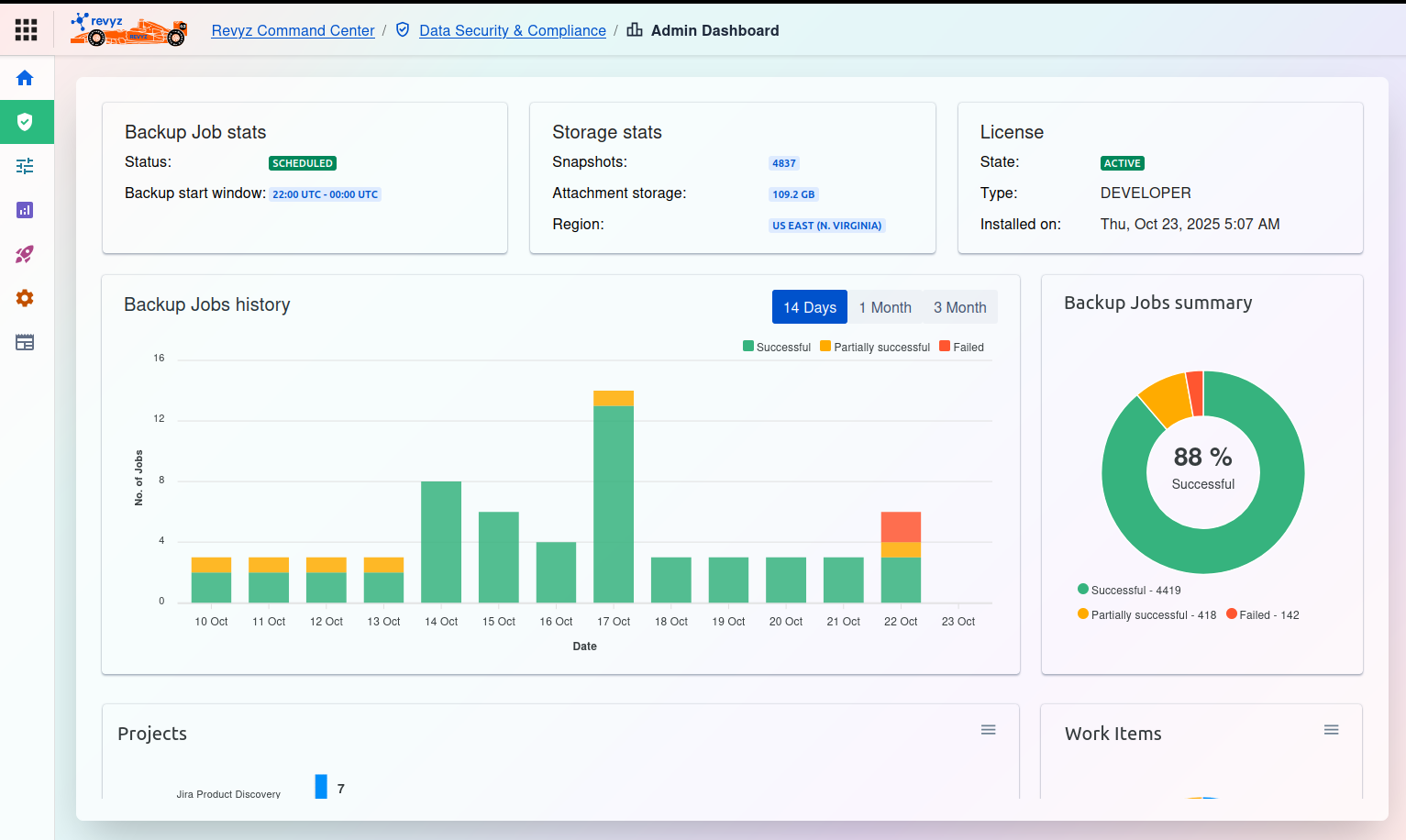Switch history range to 3 Month
Viewport: 1406px width, 840px height.
click(x=959, y=307)
